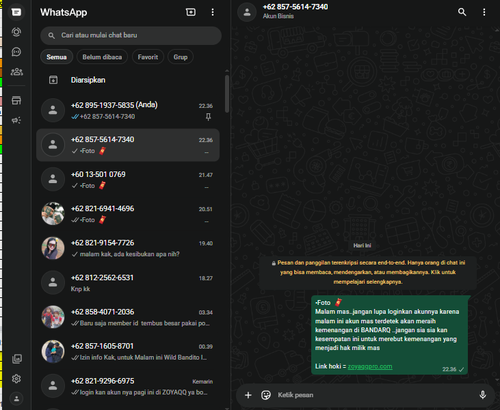Viewport: 500px width, 410px height.
Task: Open chat +62 895-1937-5835 (Anda)
Action: pyautogui.click(x=128, y=110)
